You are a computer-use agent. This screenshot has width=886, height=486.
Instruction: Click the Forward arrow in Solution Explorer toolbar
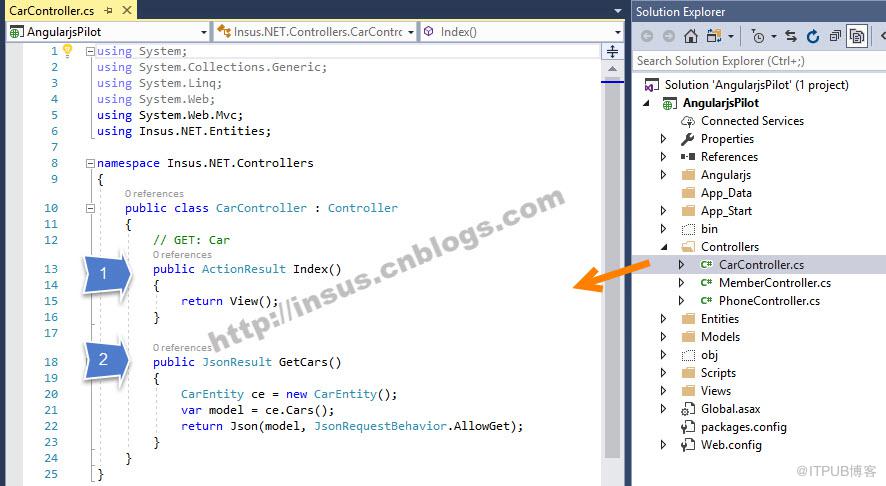point(668,37)
